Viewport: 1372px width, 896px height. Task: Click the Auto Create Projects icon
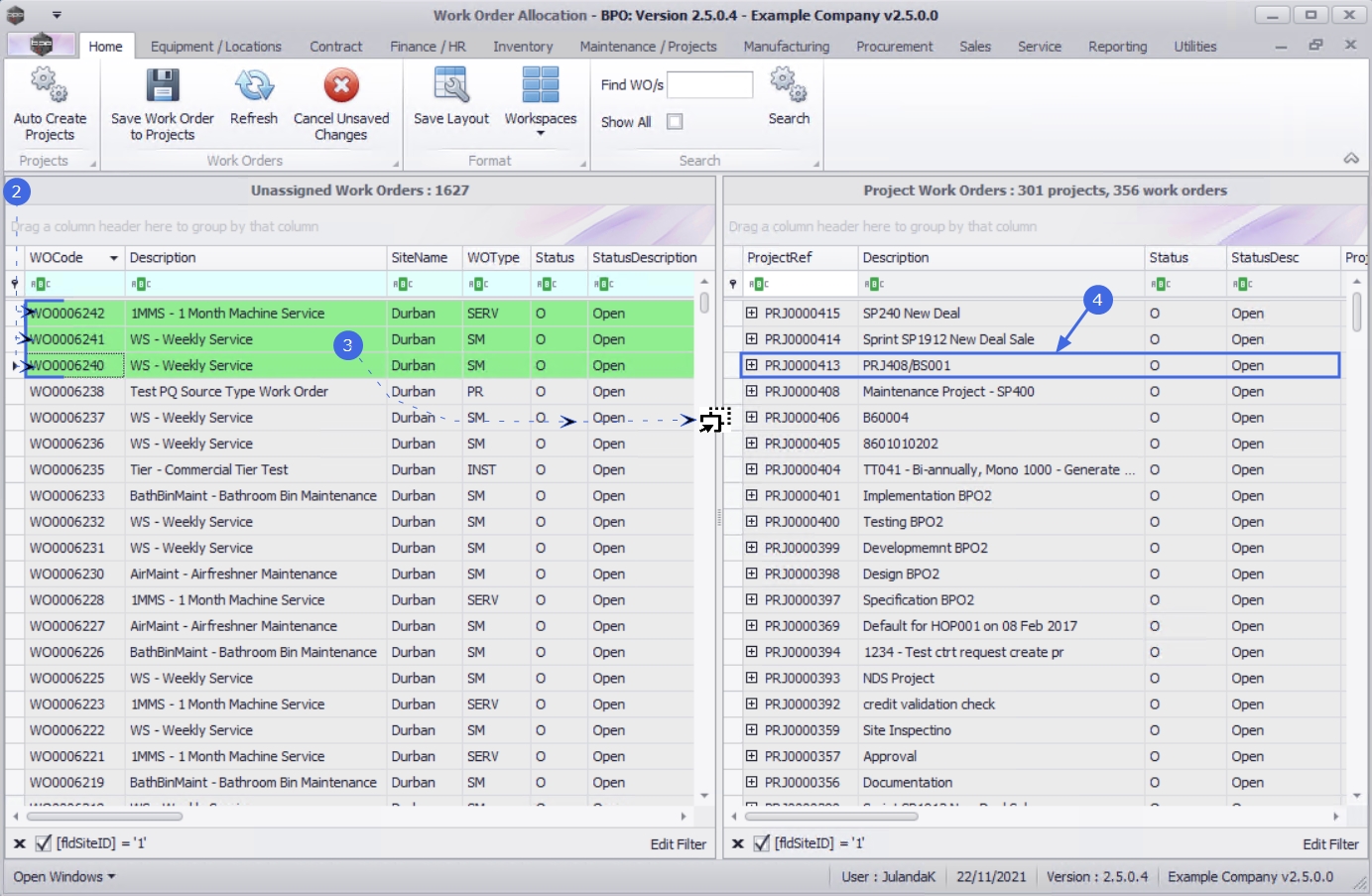[49, 85]
